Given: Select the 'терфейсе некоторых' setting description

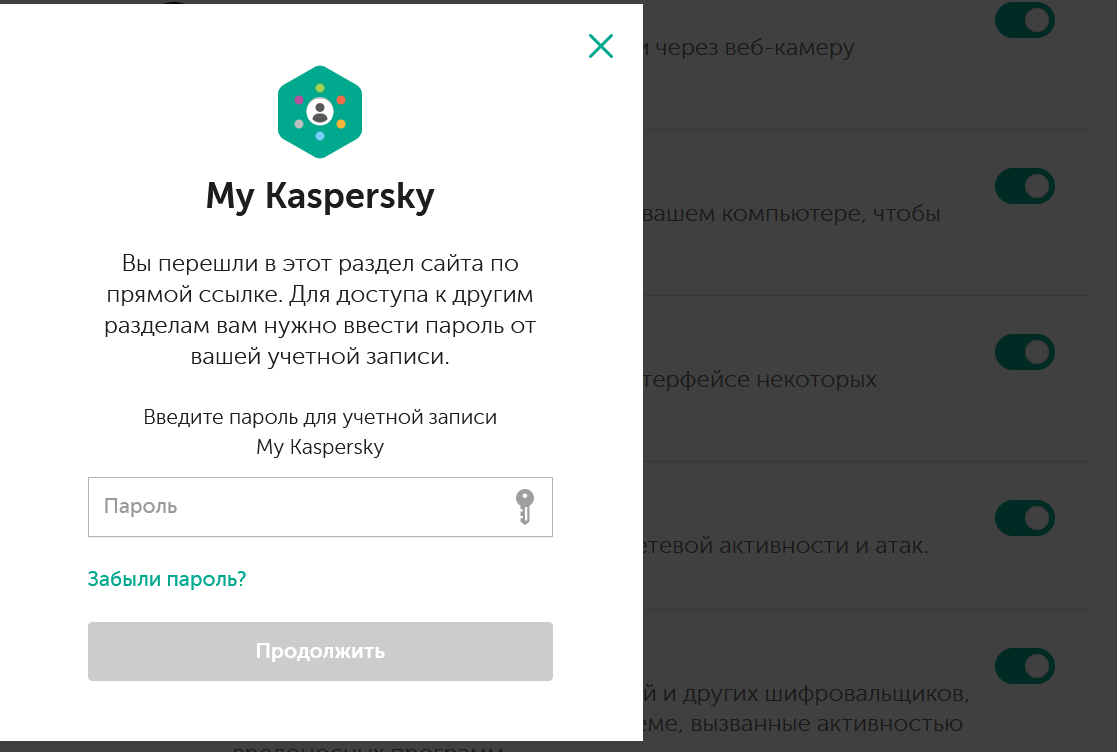Looking at the screenshot, I should pyautogui.click(x=760, y=379).
